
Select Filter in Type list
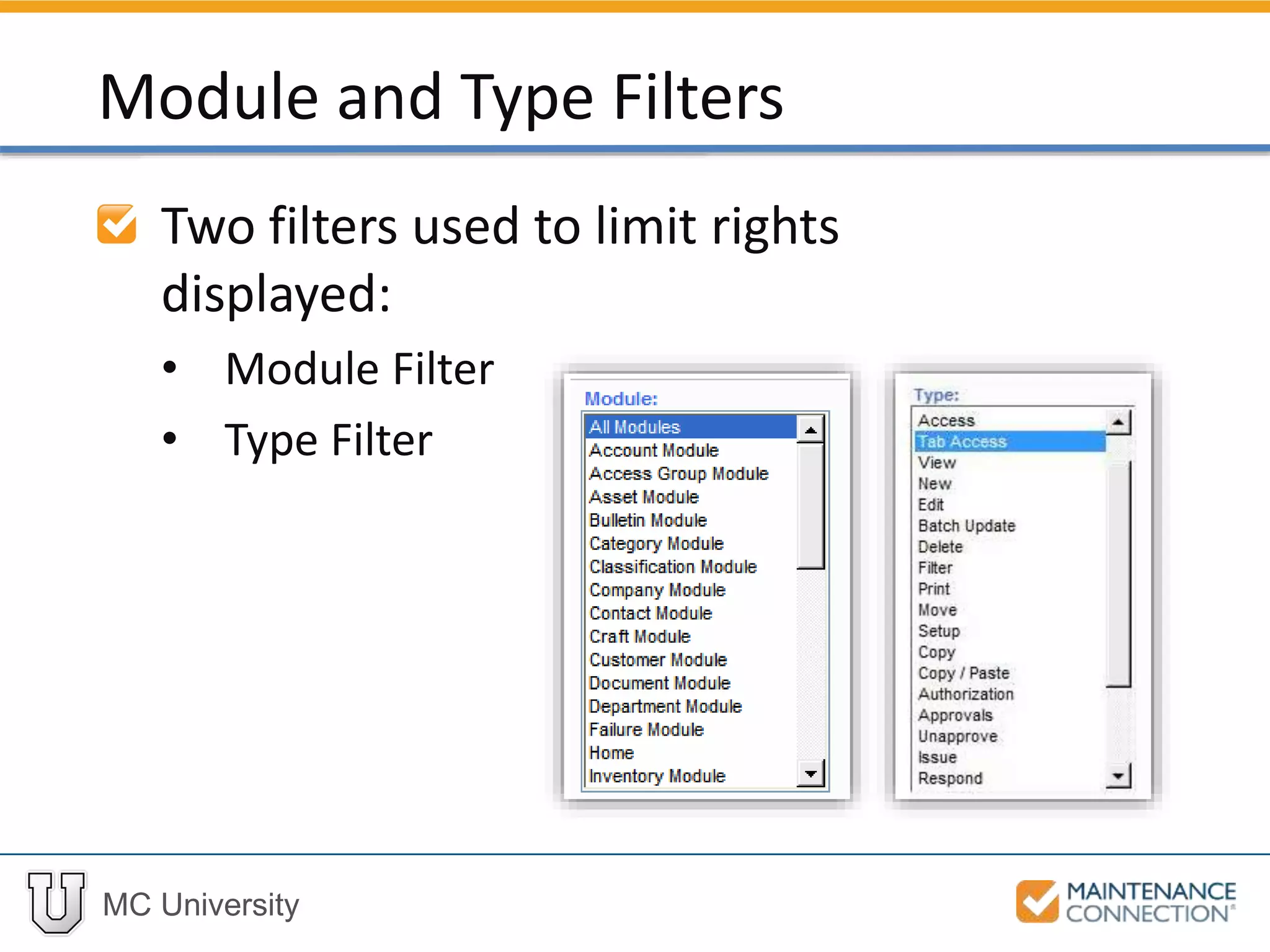[1010, 568]
